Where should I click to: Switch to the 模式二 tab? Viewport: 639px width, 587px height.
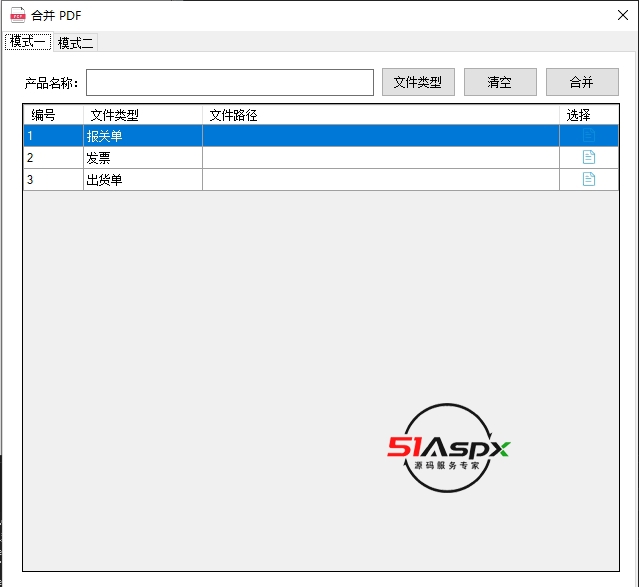[x=75, y=43]
